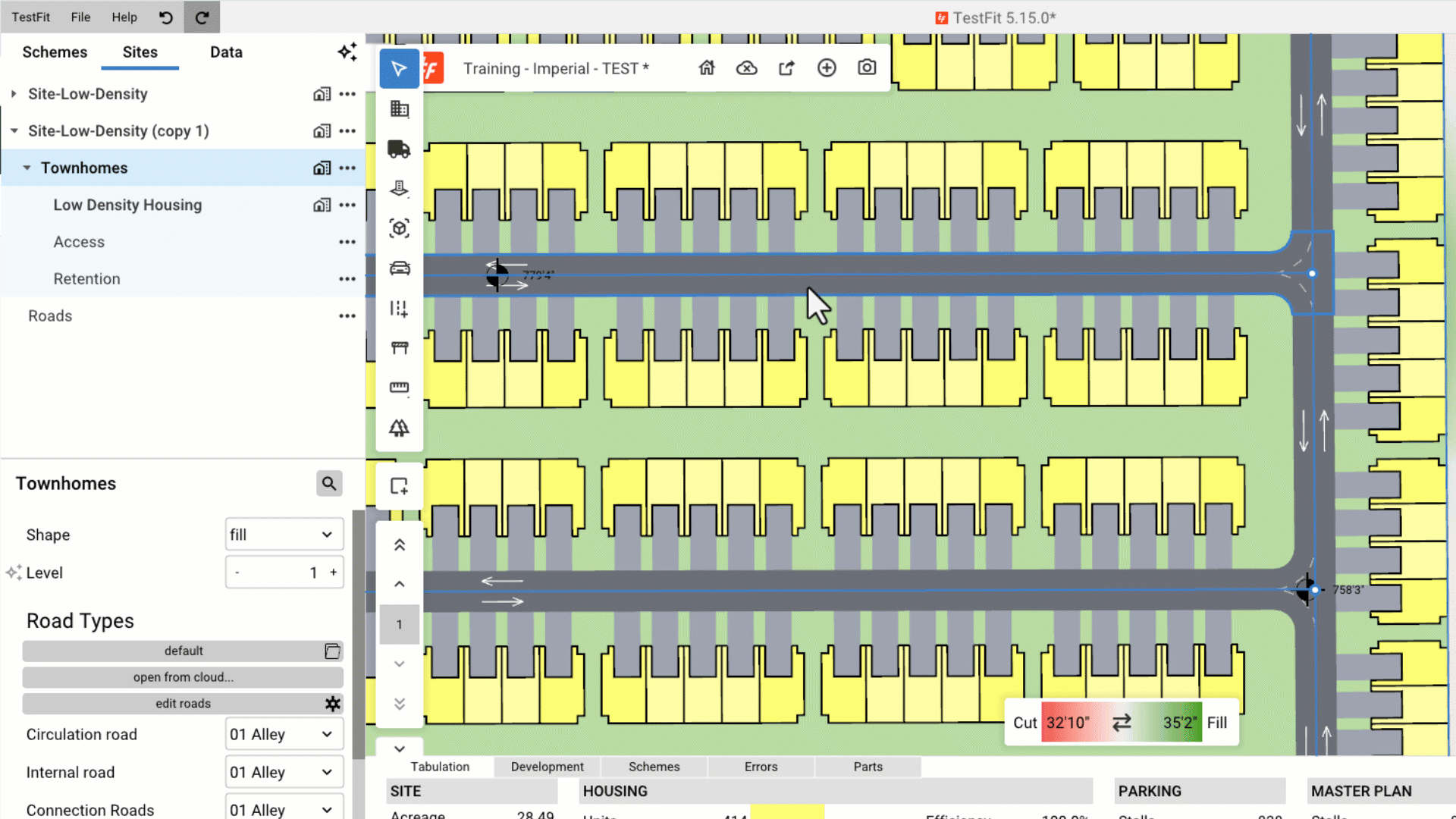Click the home view icon
The width and height of the screenshot is (1456, 819).
click(x=707, y=68)
